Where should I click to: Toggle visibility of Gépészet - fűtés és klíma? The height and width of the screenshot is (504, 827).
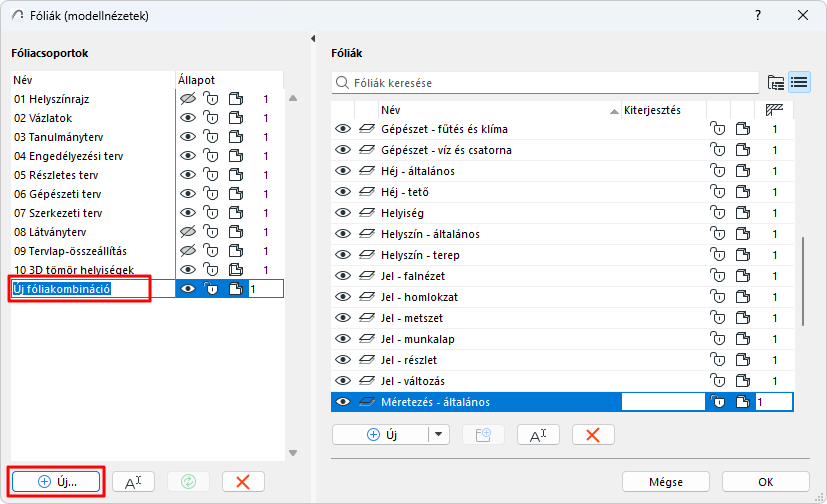343,129
